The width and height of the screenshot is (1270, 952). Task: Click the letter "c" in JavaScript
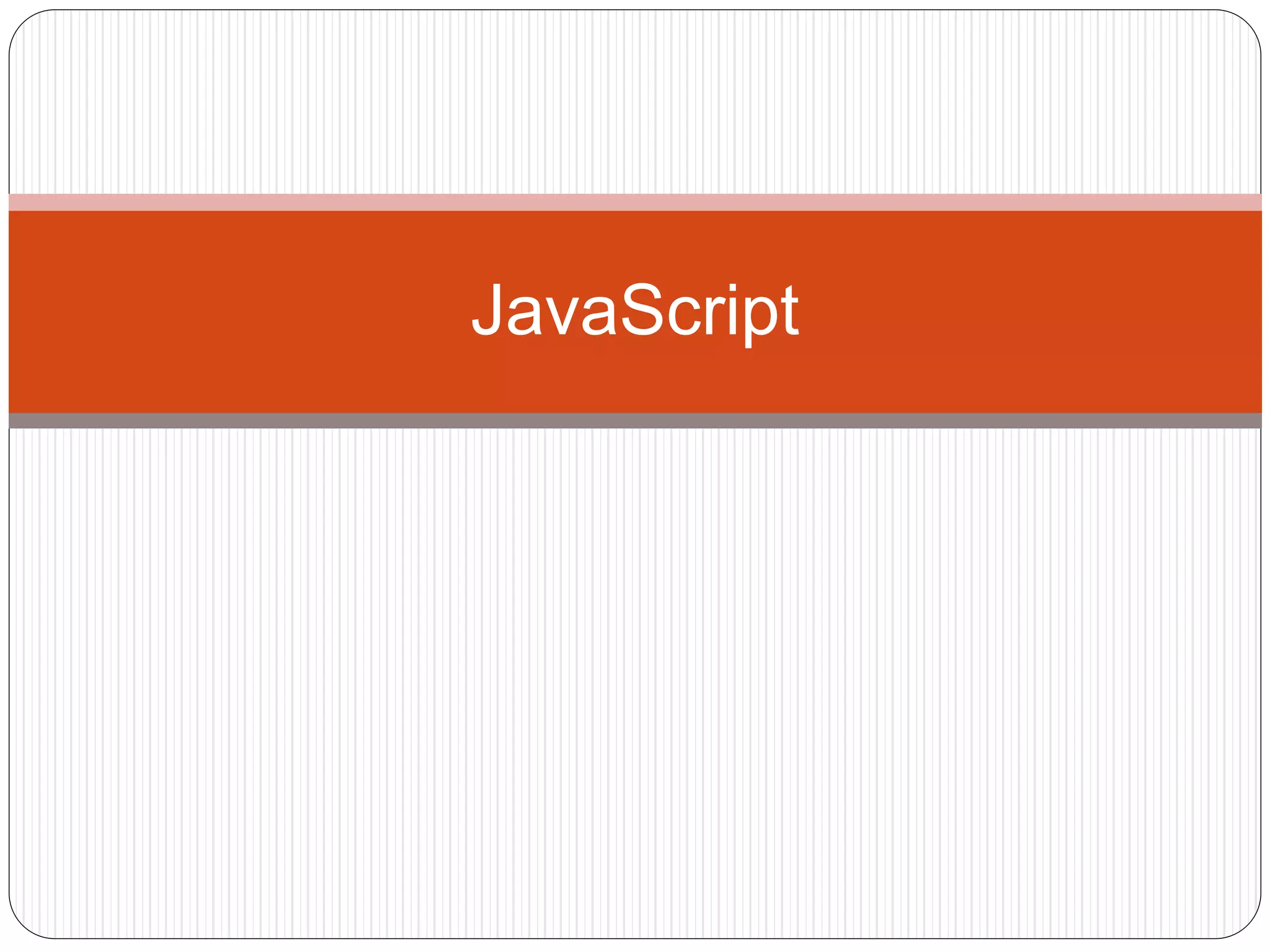coord(692,316)
